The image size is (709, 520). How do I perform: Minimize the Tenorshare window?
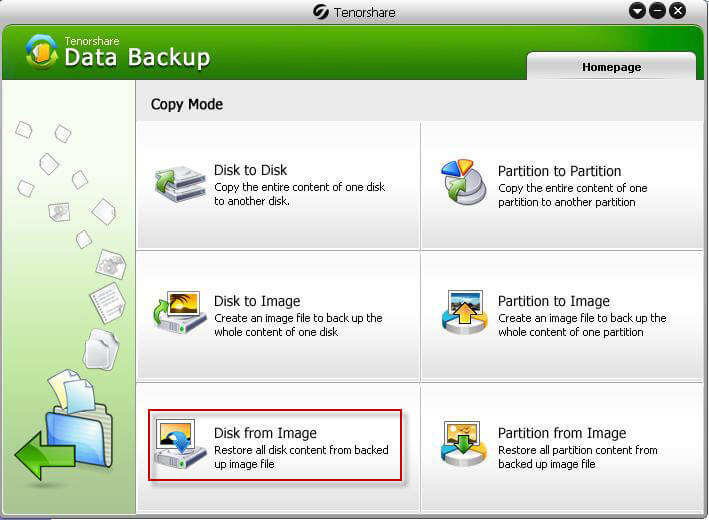click(x=658, y=11)
